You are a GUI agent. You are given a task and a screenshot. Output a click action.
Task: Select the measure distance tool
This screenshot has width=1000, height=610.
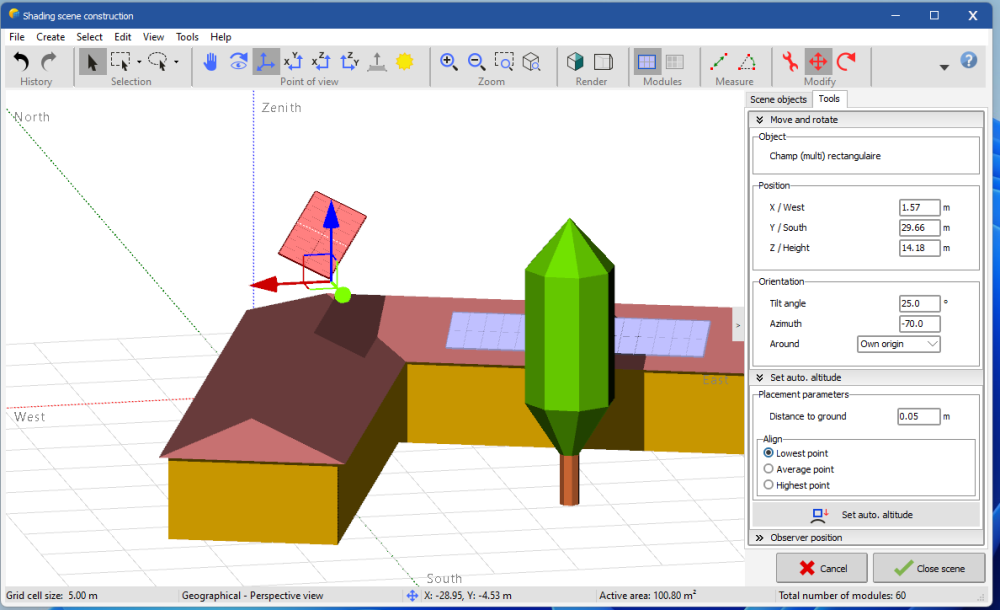tap(719, 62)
